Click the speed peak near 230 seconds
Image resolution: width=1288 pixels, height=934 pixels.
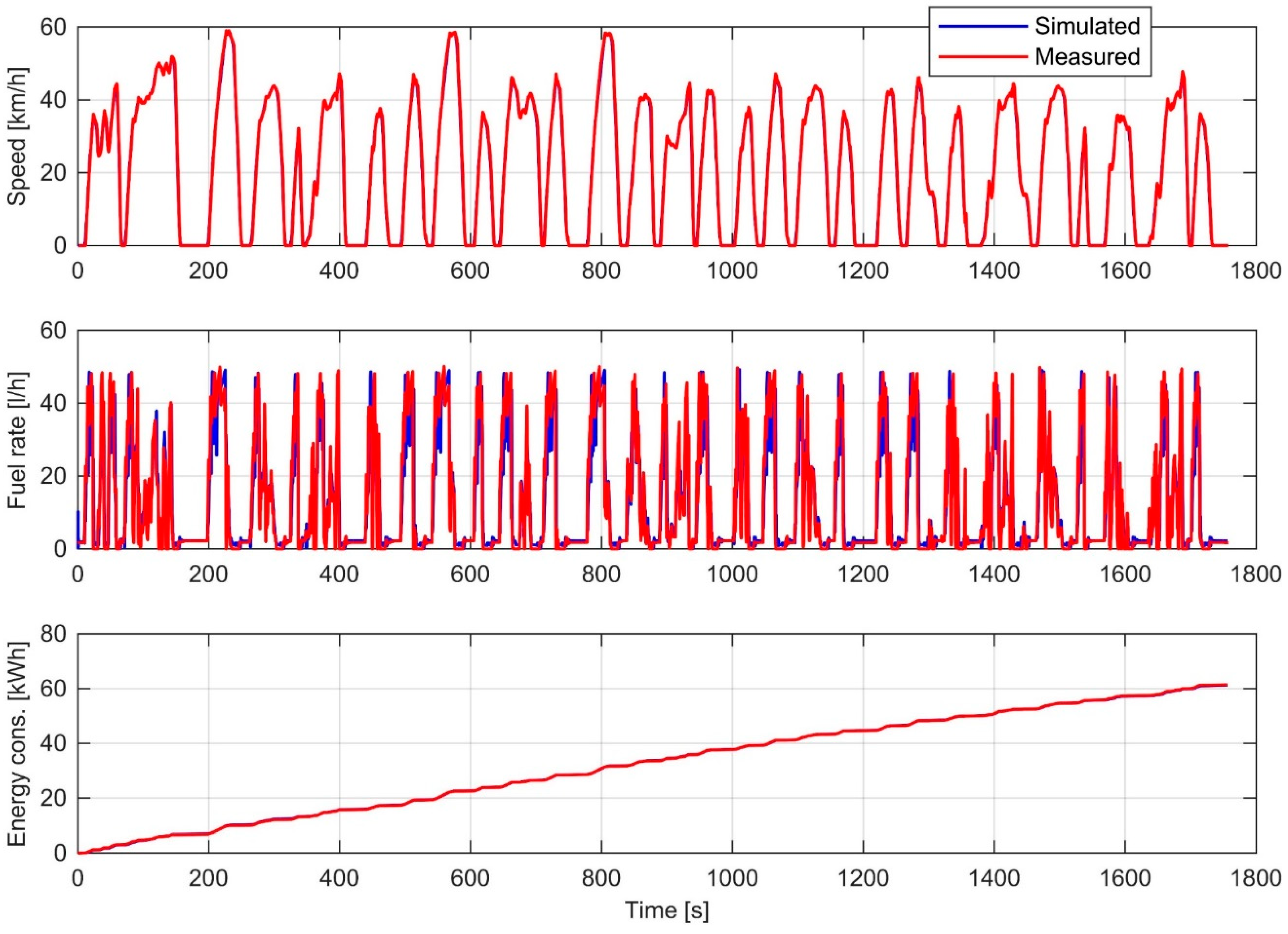coord(228,31)
